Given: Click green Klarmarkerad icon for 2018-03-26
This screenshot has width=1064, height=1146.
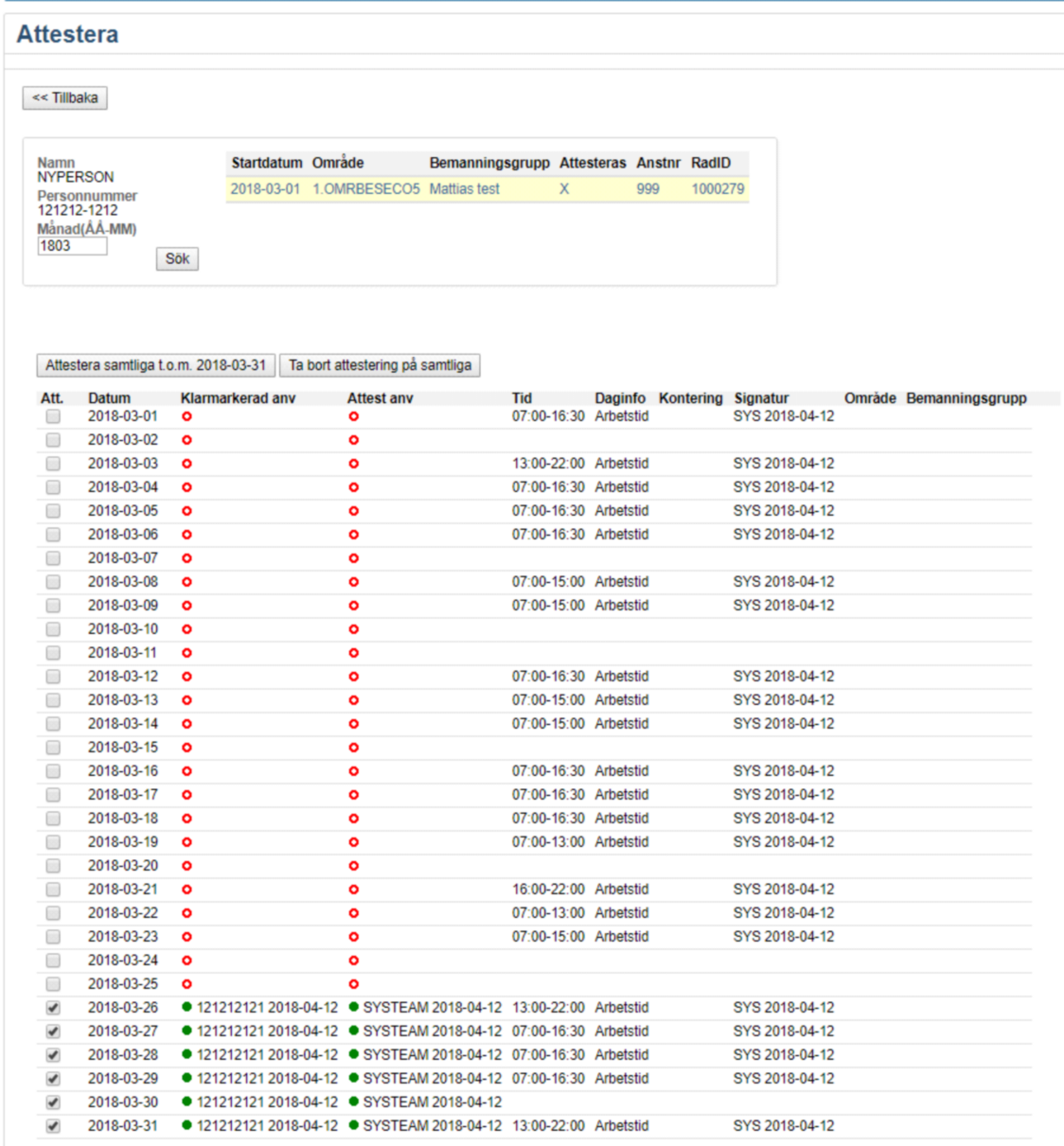Looking at the screenshot, I should click(x=186, y=1007).
